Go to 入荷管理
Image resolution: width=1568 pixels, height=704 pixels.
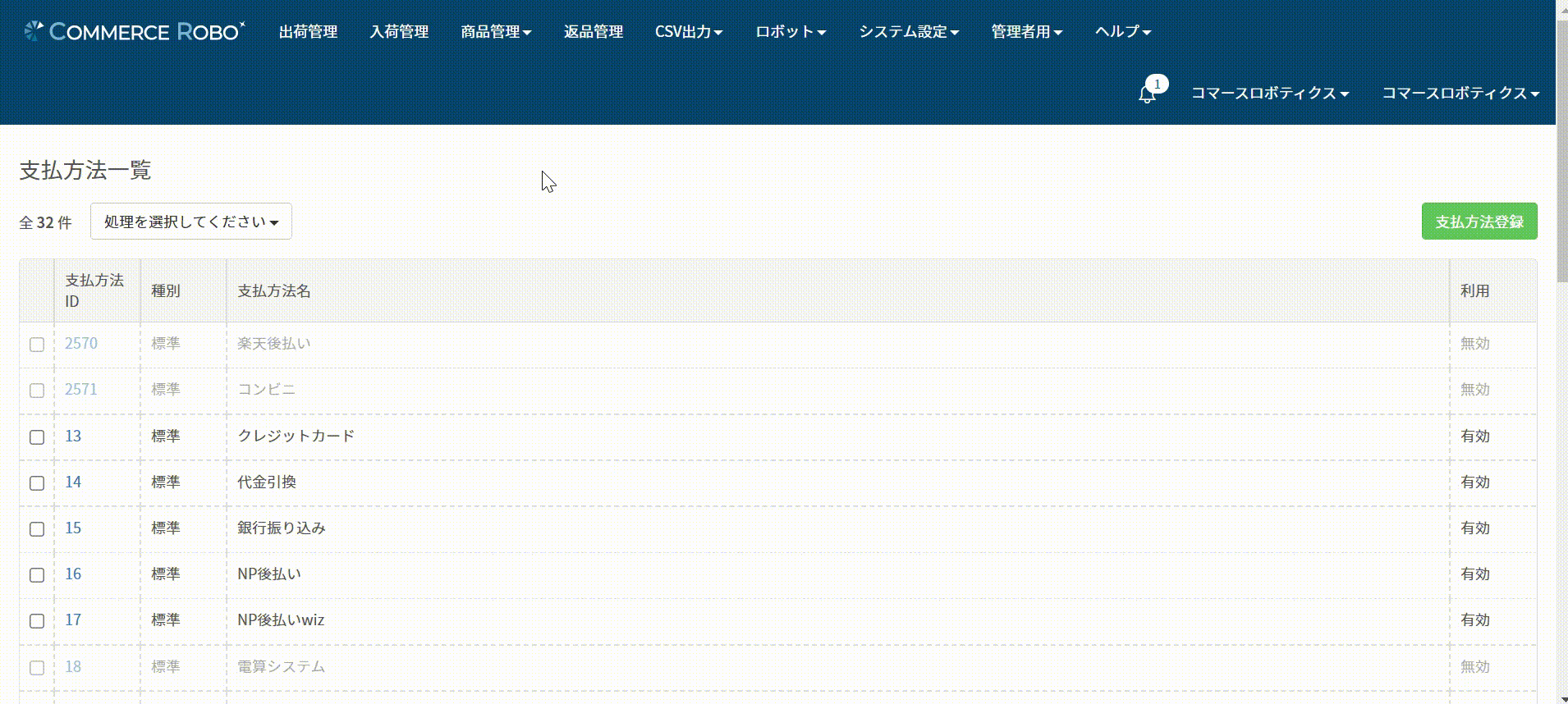pos(399,31)
